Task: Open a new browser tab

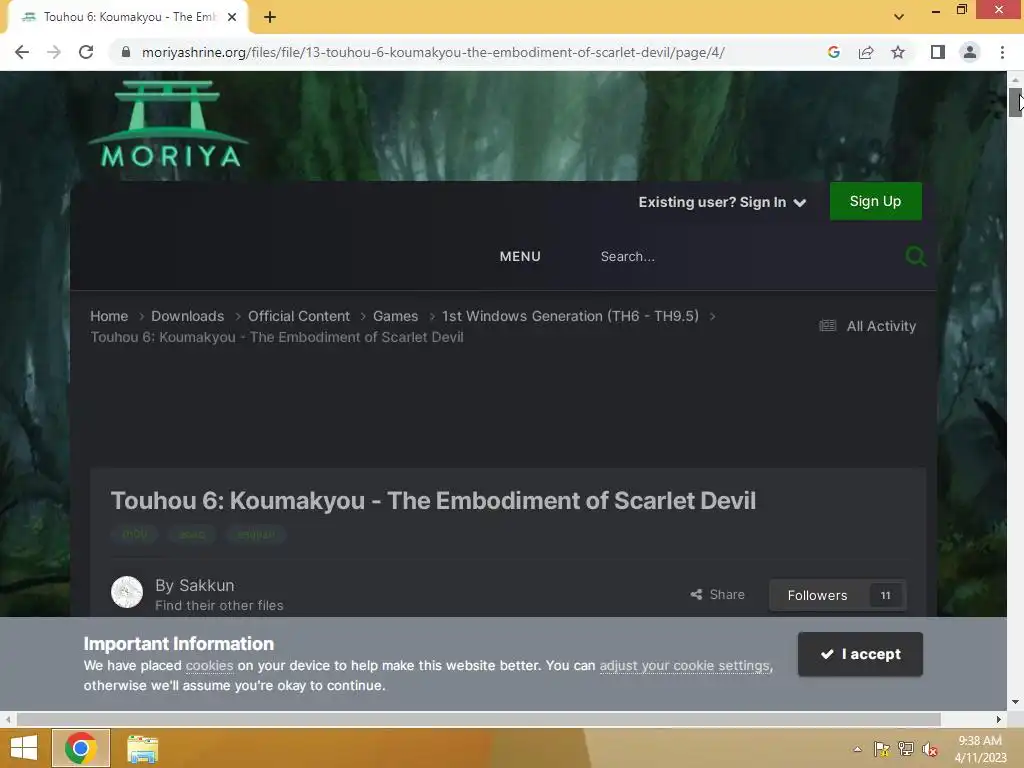Action: point(270,17)
